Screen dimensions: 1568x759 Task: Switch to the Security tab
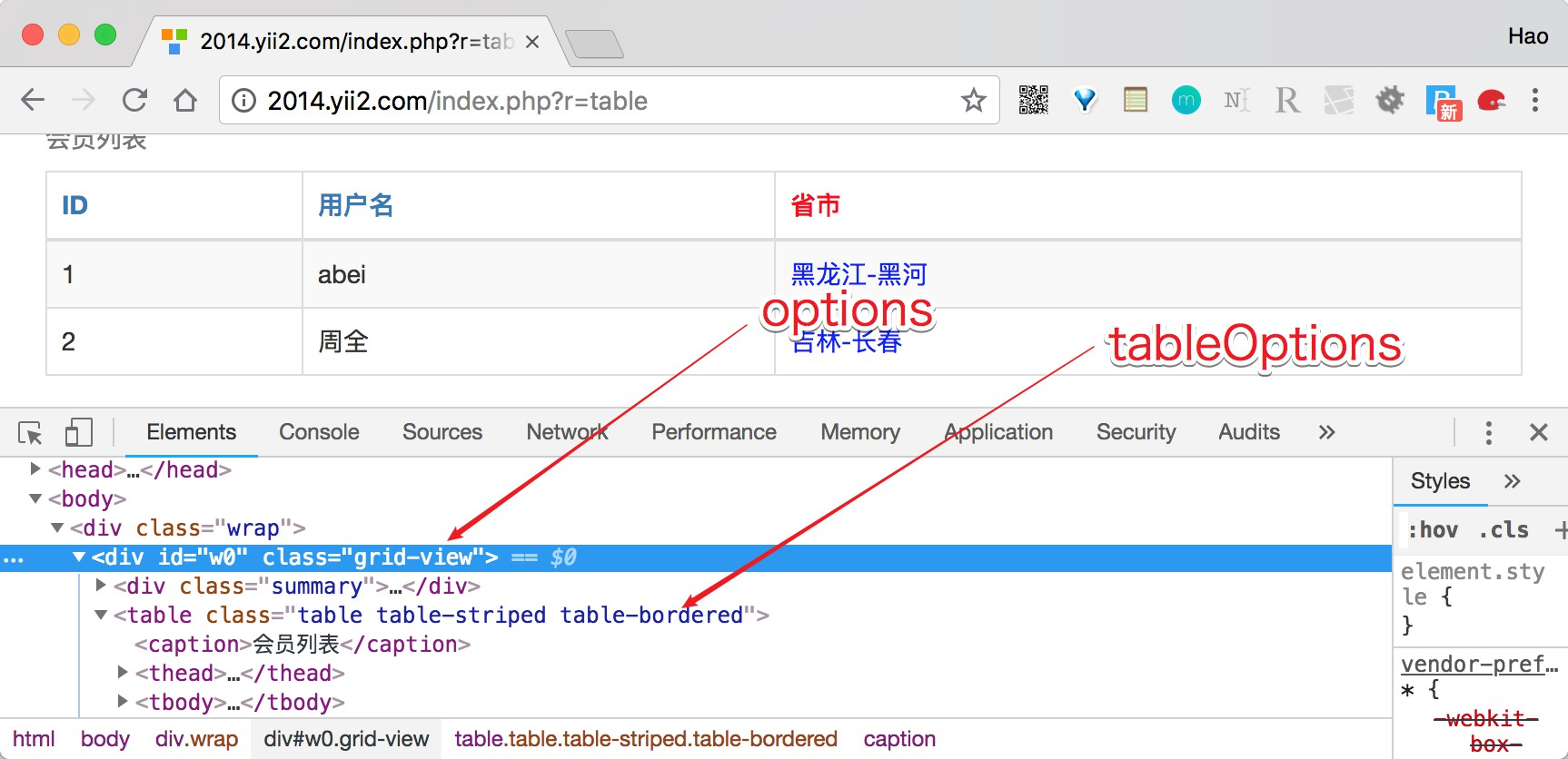(1136, 432)
